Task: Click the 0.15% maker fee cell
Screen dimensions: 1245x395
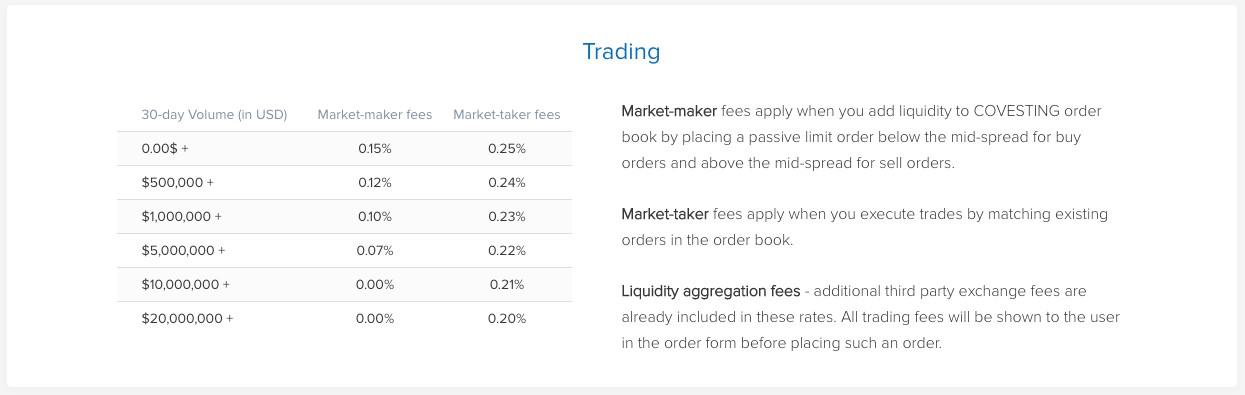Action: tap(375, 148)
